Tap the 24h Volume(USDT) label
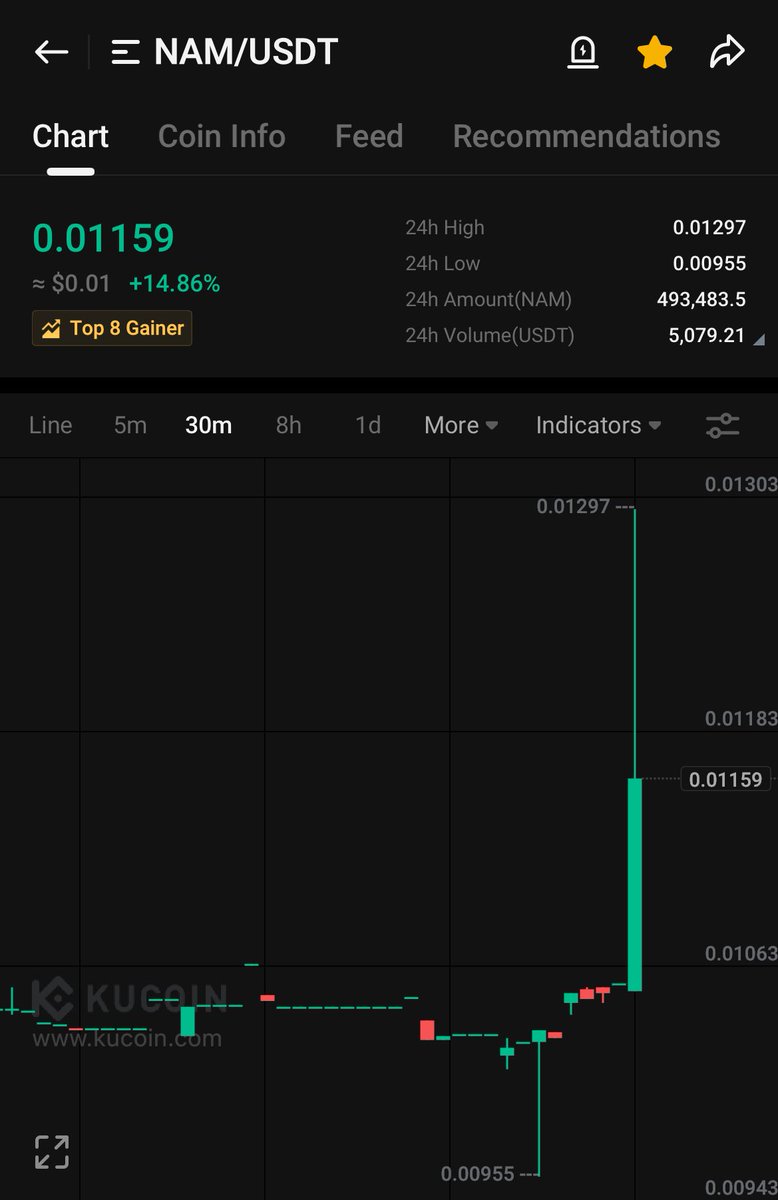778x1200 pixels. coord(490,335)
